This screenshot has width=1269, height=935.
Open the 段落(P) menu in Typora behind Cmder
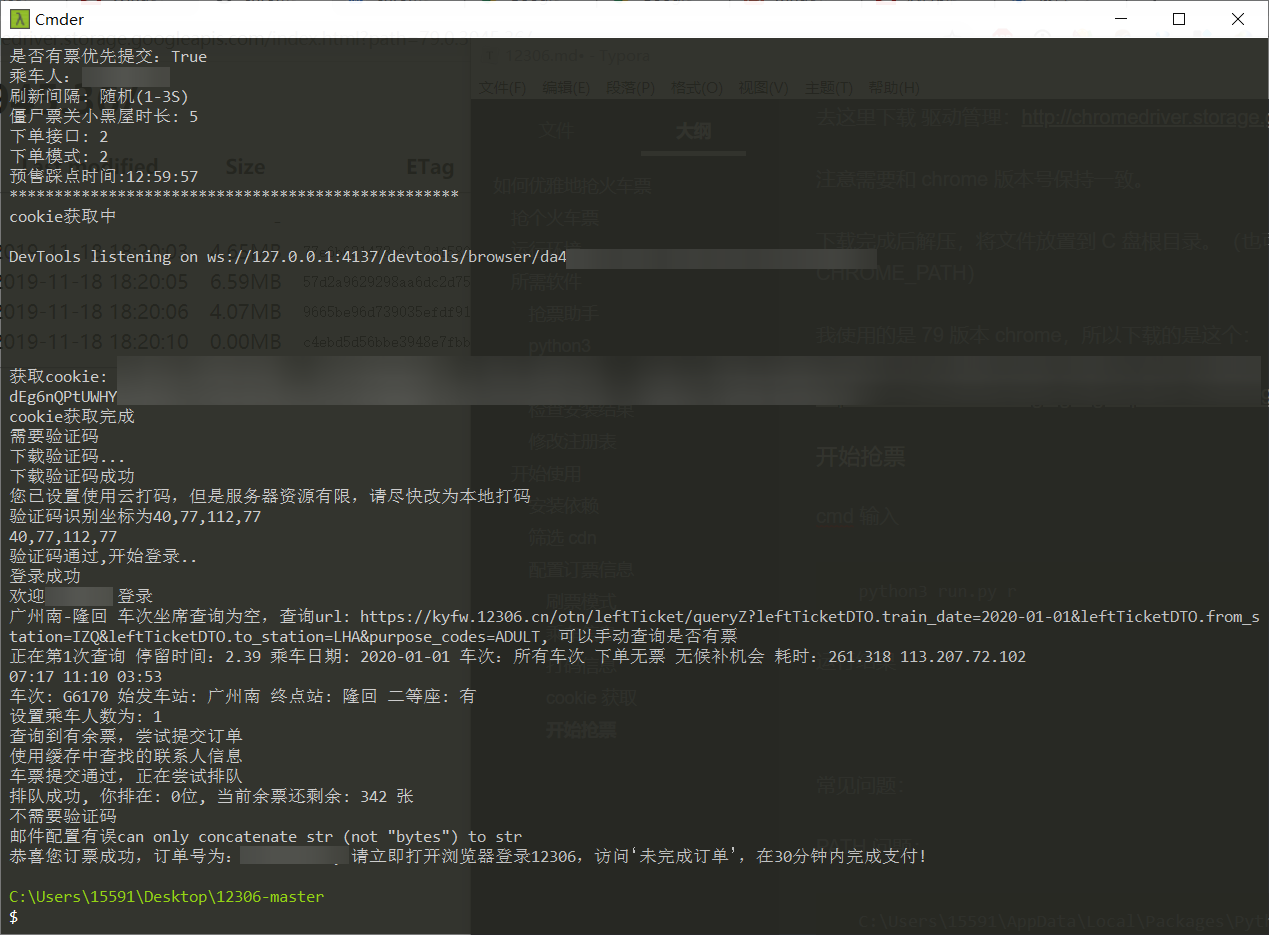click(630, 88)
